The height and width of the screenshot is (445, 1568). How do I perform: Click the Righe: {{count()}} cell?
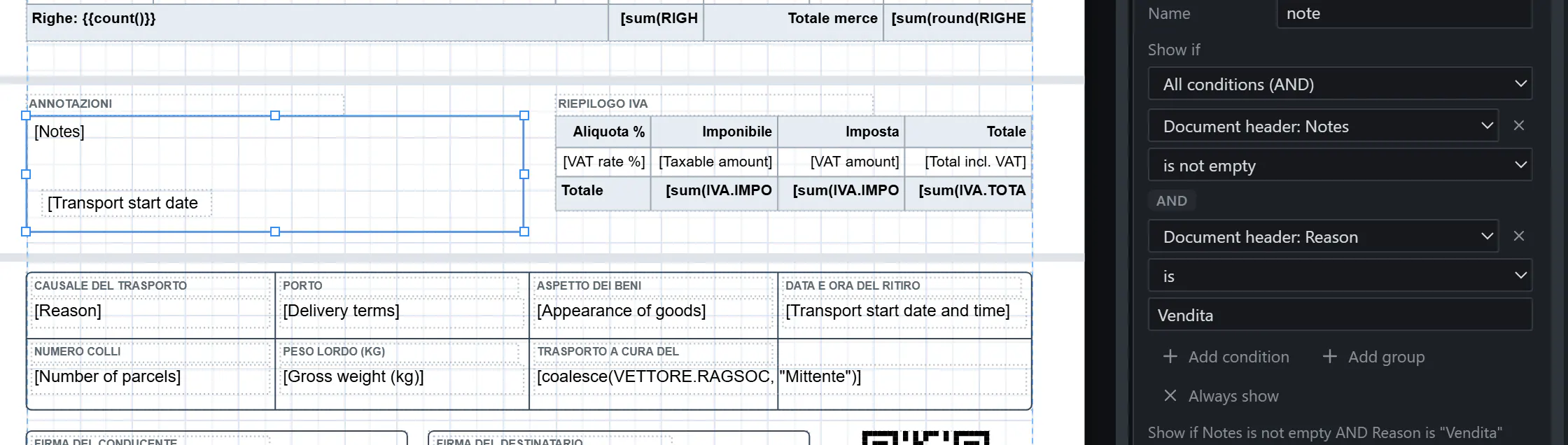[318, 22]
